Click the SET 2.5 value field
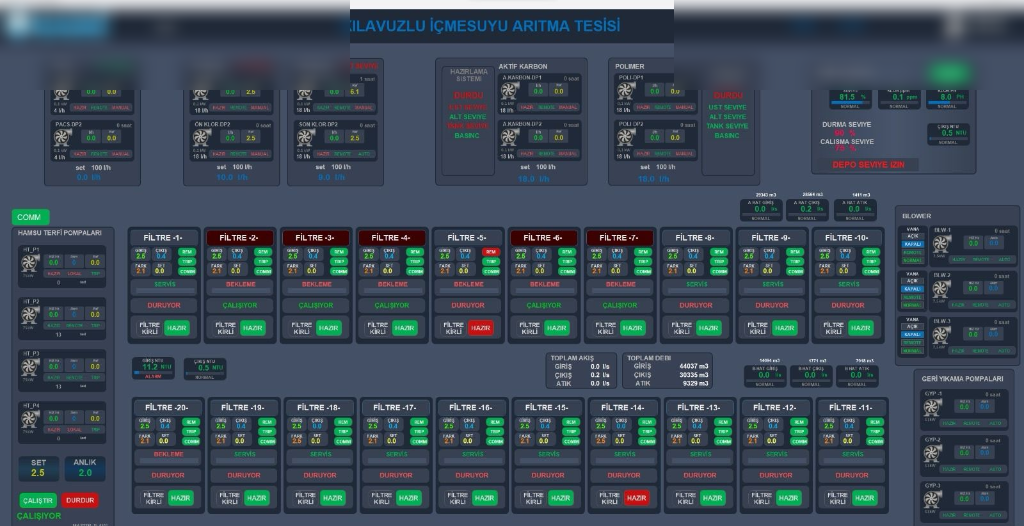This screenshot has width=1024, height=526. (x=38, y=468)
